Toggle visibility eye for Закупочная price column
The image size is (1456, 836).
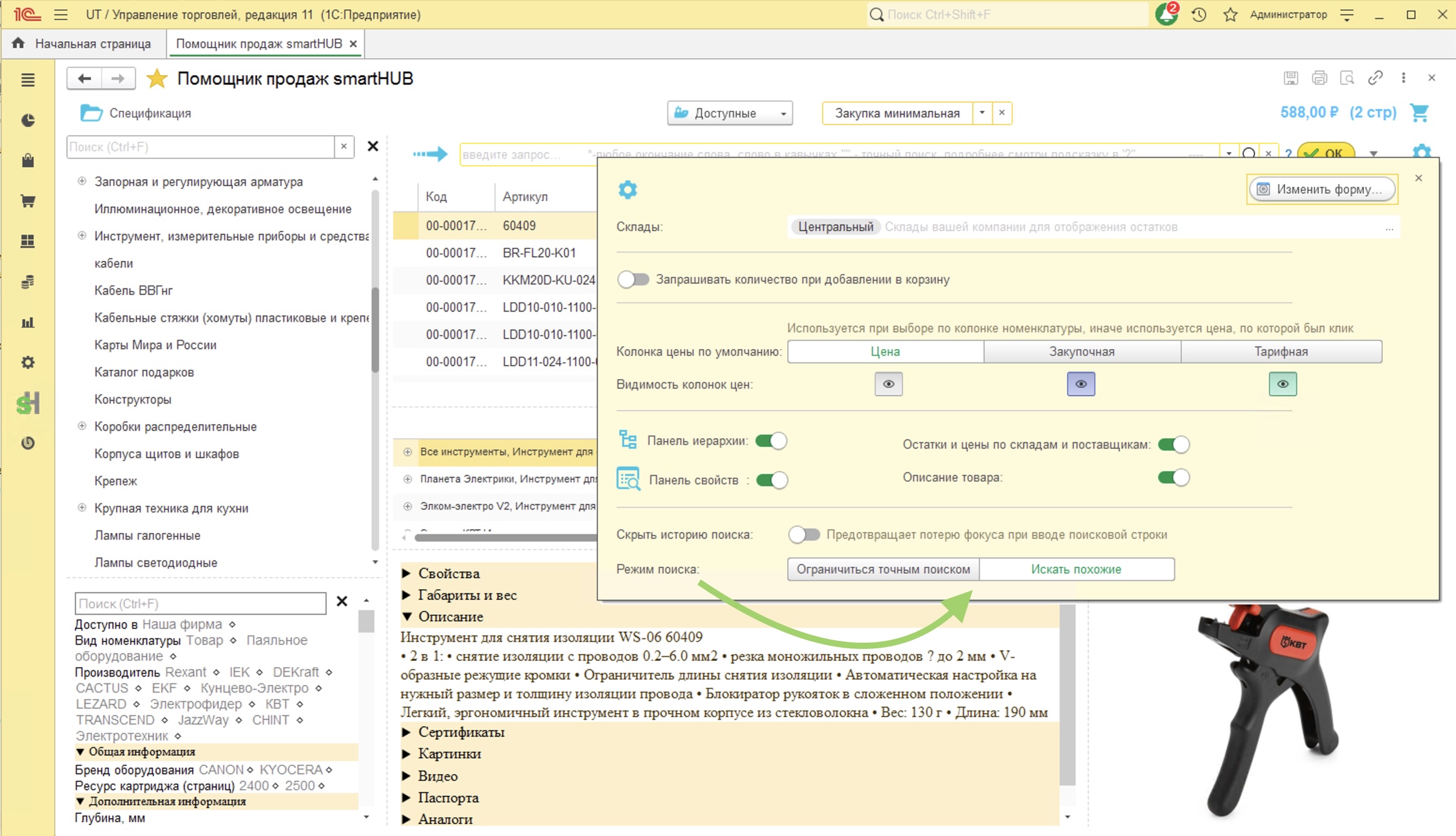[1081, 384]
